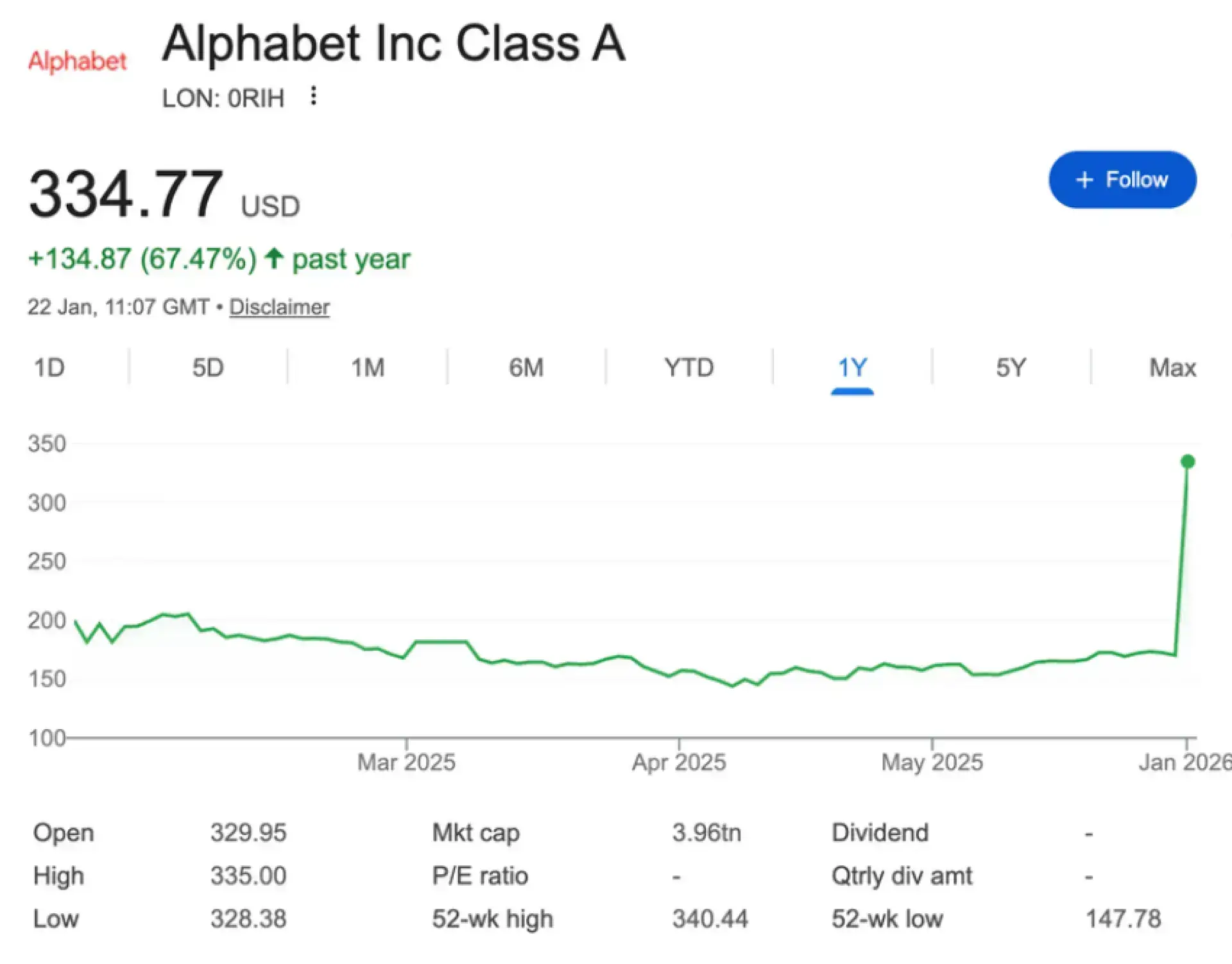Click the Alphabet logo
The image size is (1232, 964).
[77, 61]
